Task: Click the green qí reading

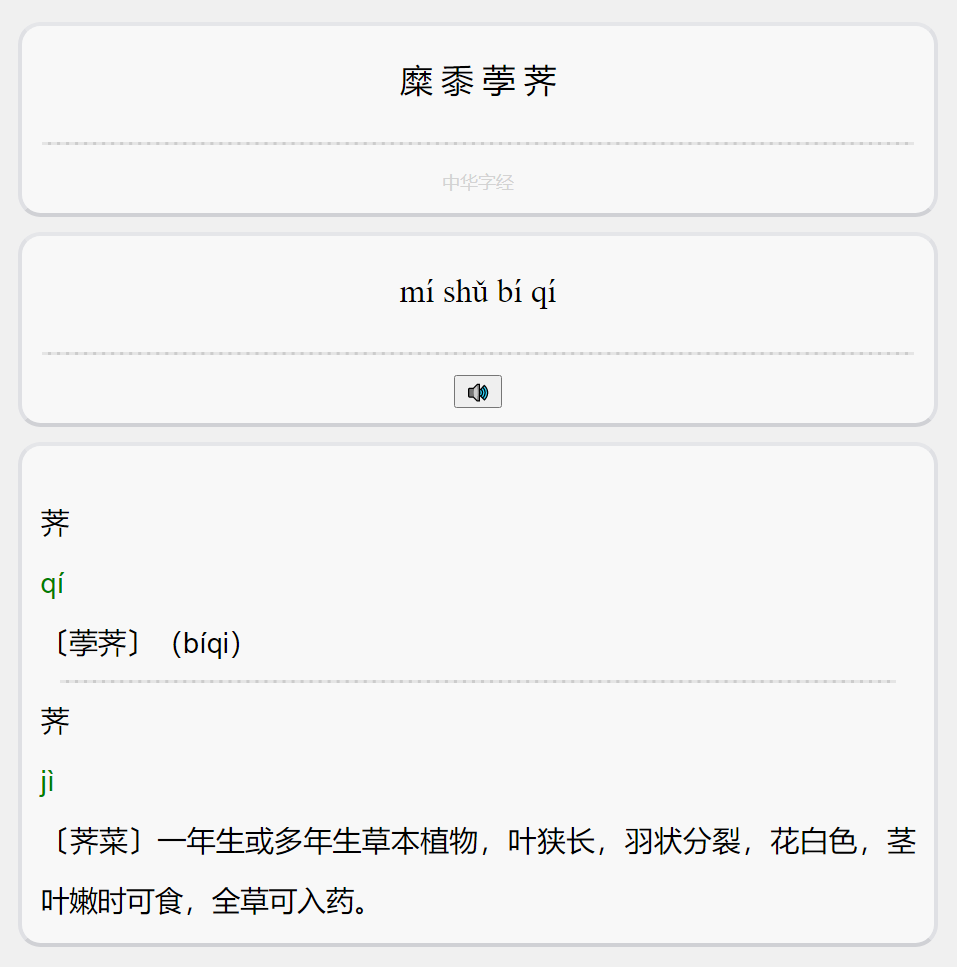Action: click(52, 583)
